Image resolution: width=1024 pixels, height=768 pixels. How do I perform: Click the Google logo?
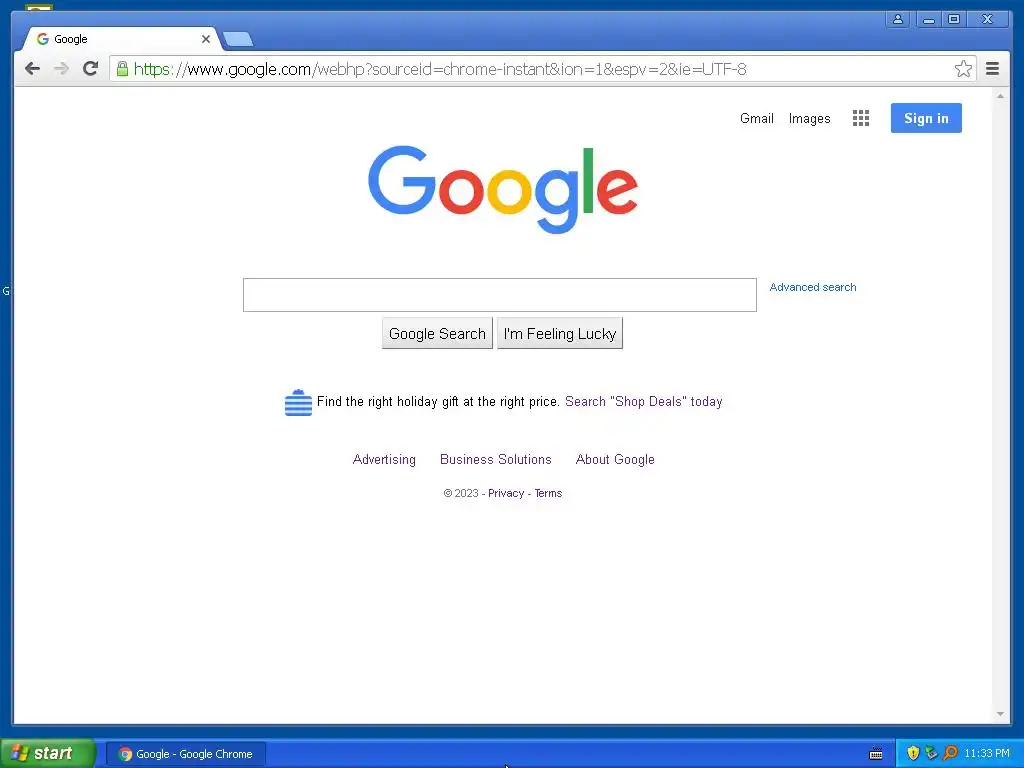pos(503,189)
